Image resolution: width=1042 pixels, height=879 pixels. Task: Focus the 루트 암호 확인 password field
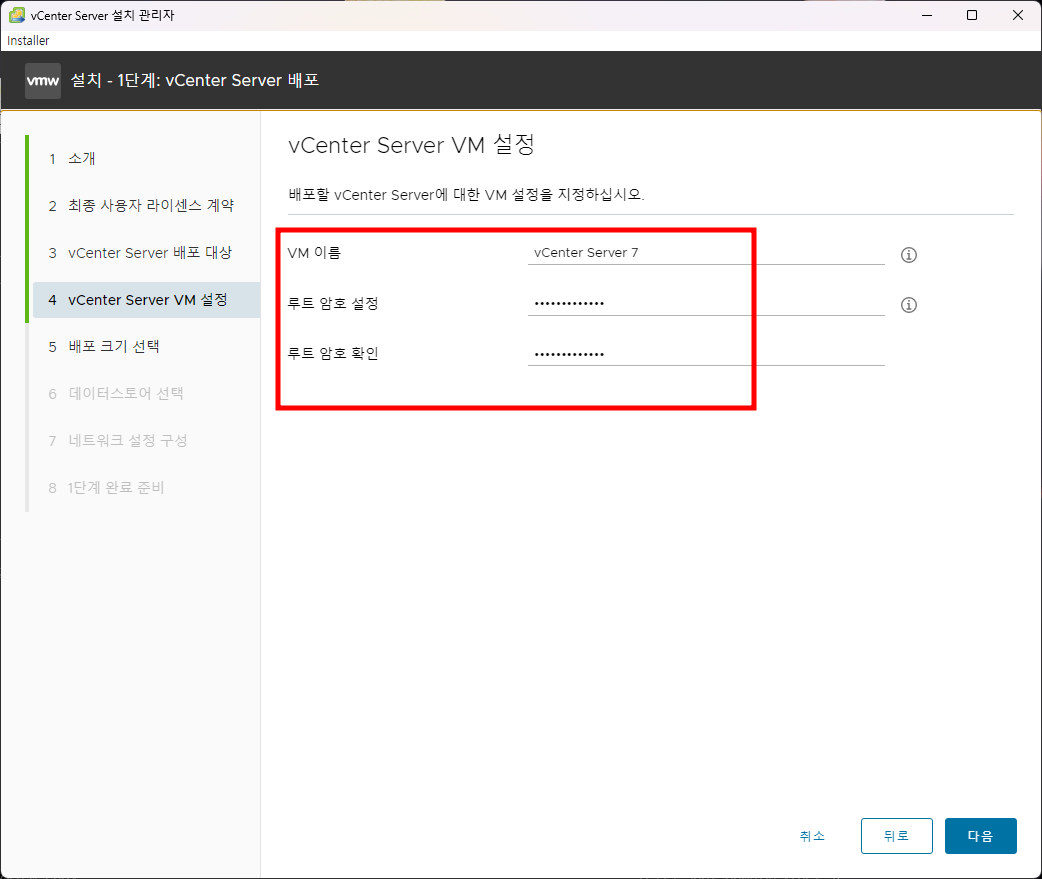[706, 353]
